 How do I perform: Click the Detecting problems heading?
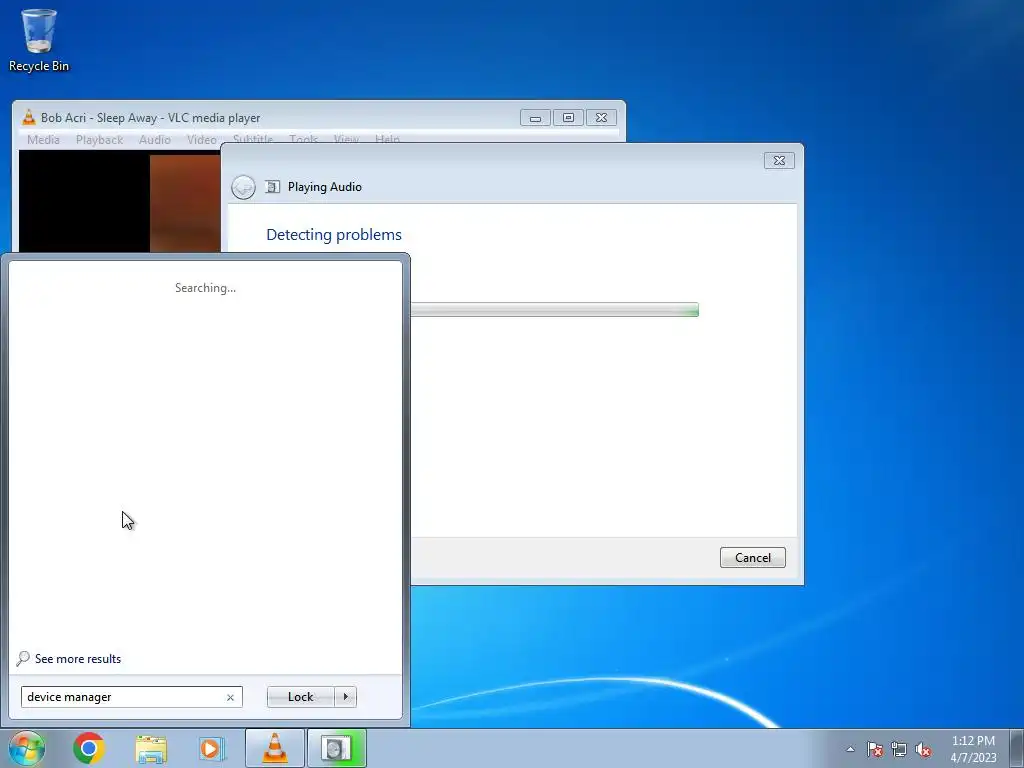coord(334,235)
